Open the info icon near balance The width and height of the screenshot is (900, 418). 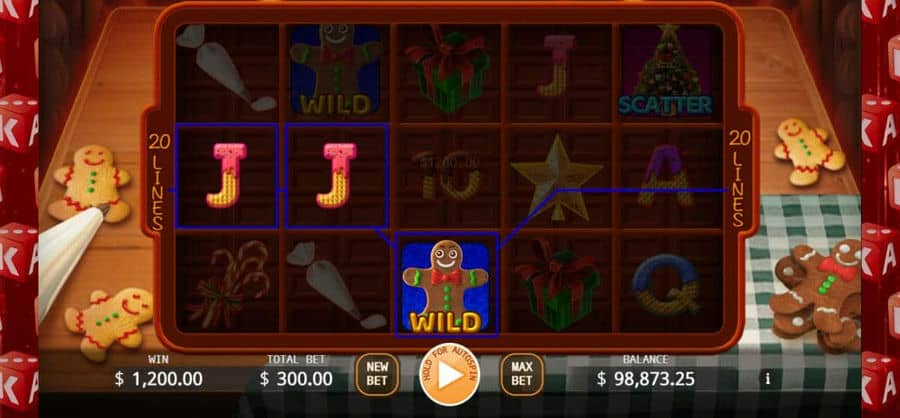(768, 379)
